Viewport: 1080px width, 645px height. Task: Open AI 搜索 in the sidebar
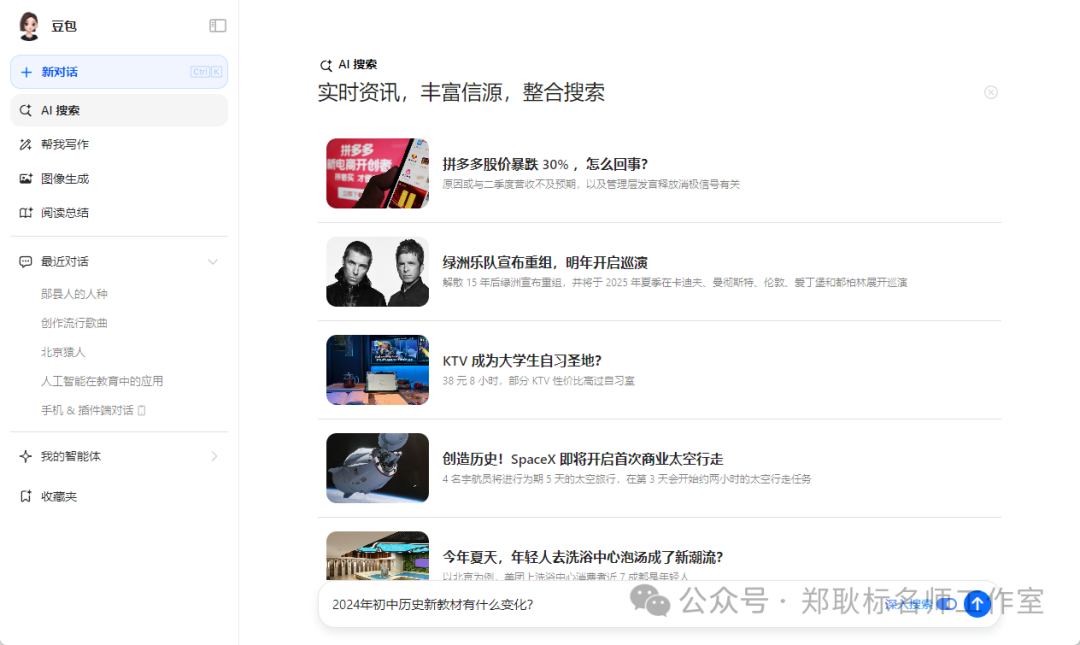[119, 110]
